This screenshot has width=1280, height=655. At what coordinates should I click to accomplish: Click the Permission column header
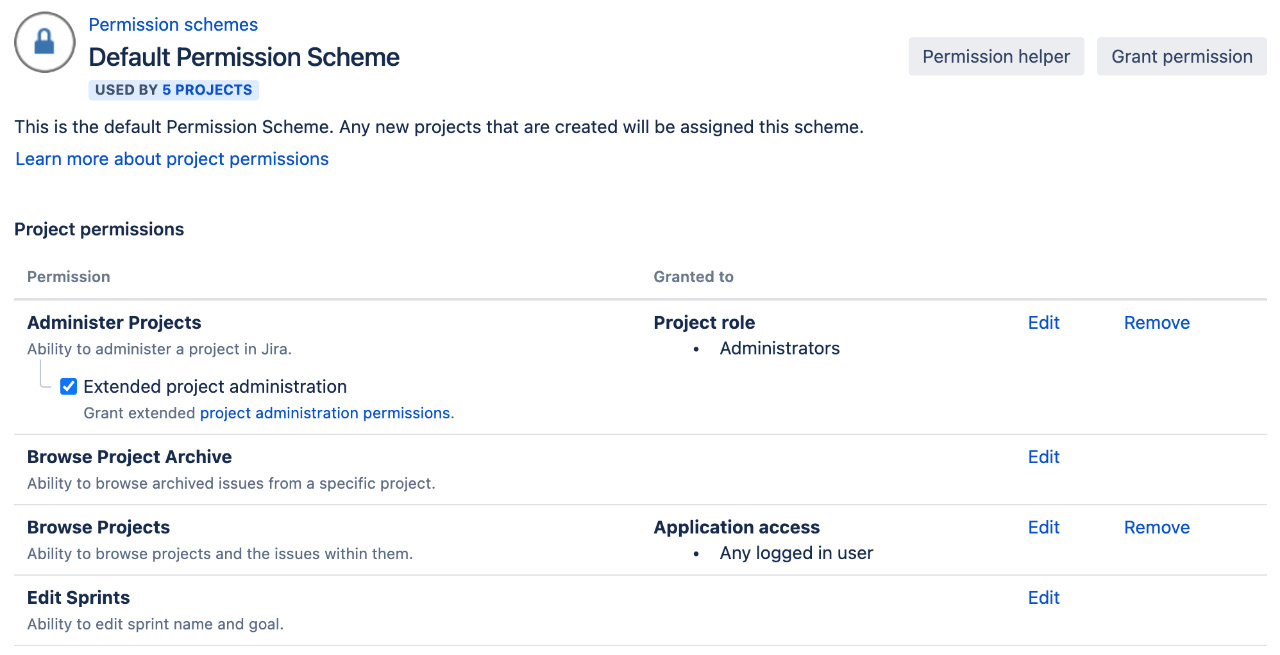pyautogui.click(x=68, y=276)
